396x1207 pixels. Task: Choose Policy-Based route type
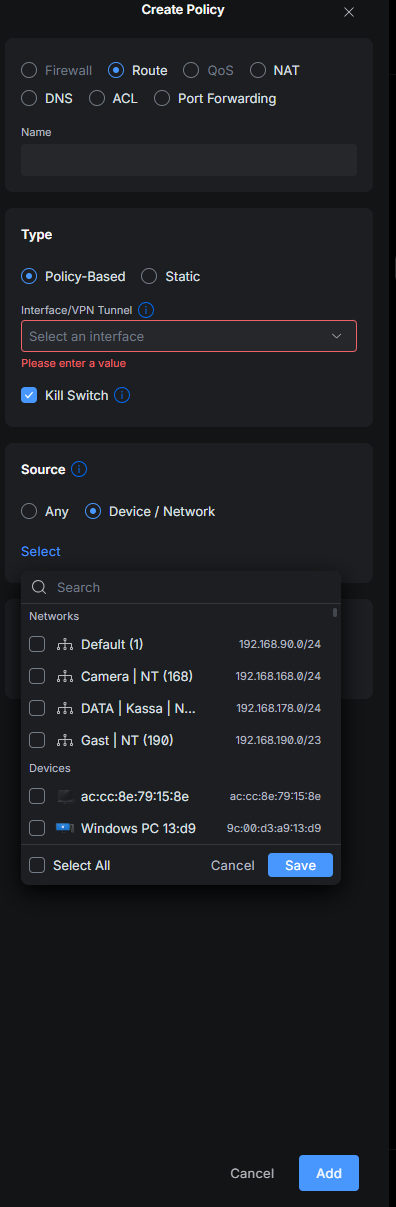29,276
